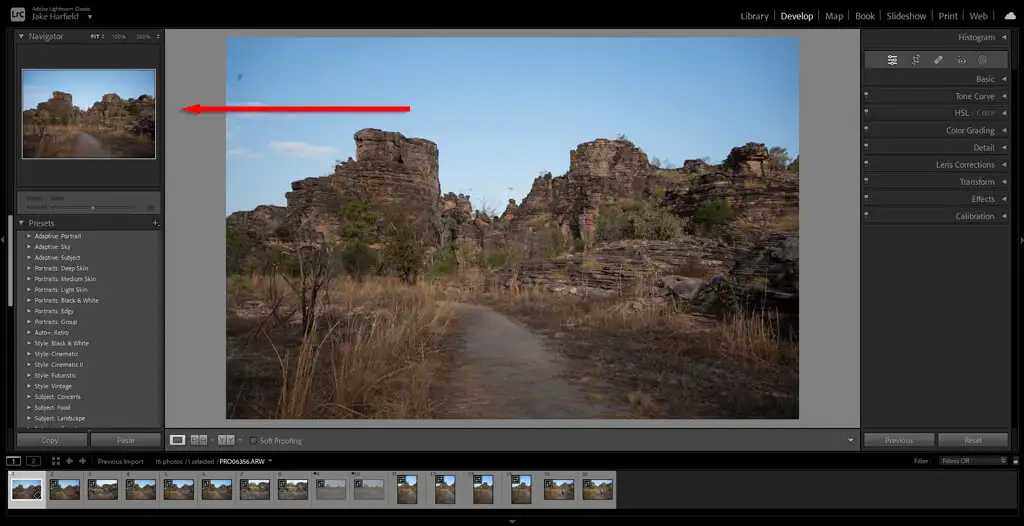Collapse the Navigator panel
Image resolution: width=1024 pixels, height=526 pixels.
[21, 37]
